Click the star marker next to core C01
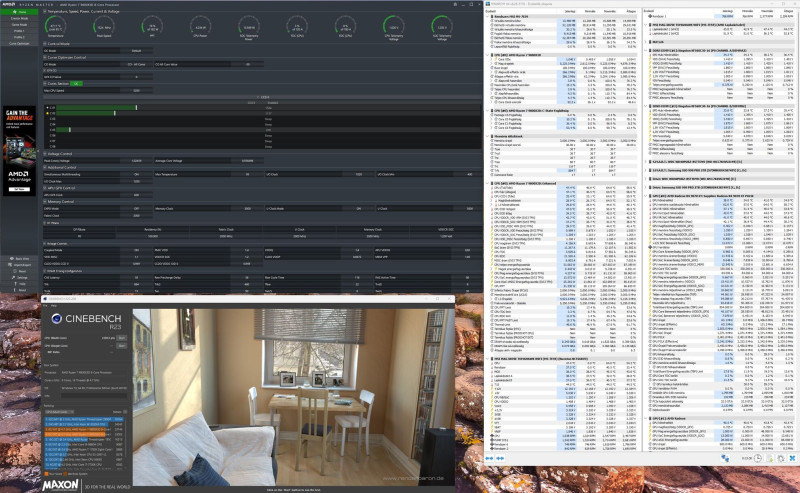 coord(47,108)
